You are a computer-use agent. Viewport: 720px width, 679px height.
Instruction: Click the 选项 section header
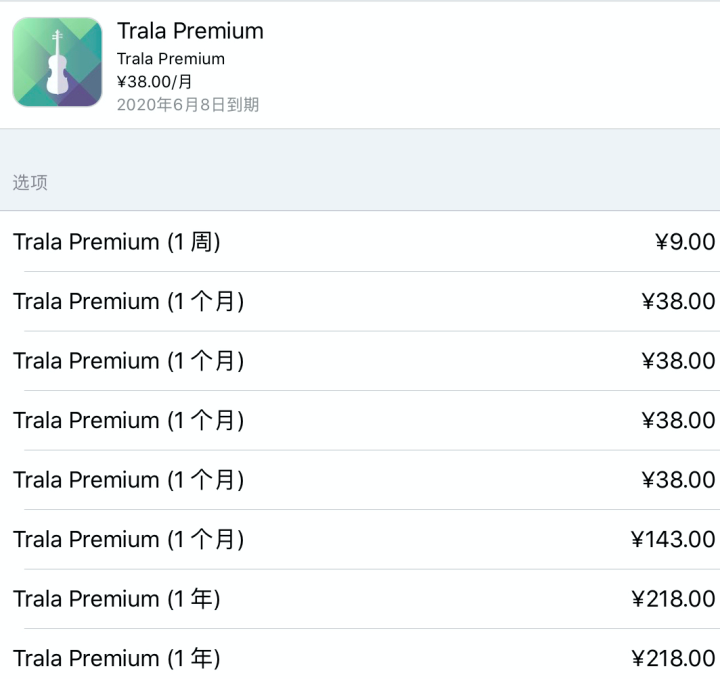pos(30,183)
